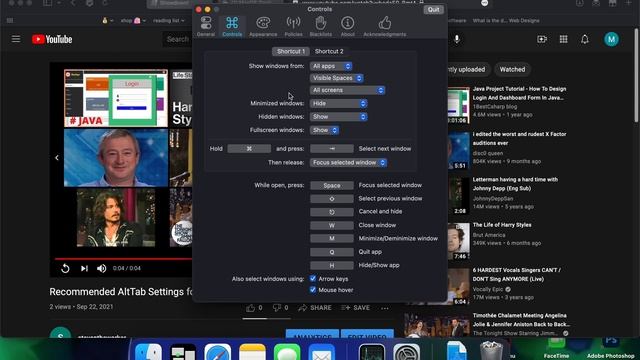Click the endscreen previous arrow
The width and height of the screenshot is (640, 360).
(57, 158)
